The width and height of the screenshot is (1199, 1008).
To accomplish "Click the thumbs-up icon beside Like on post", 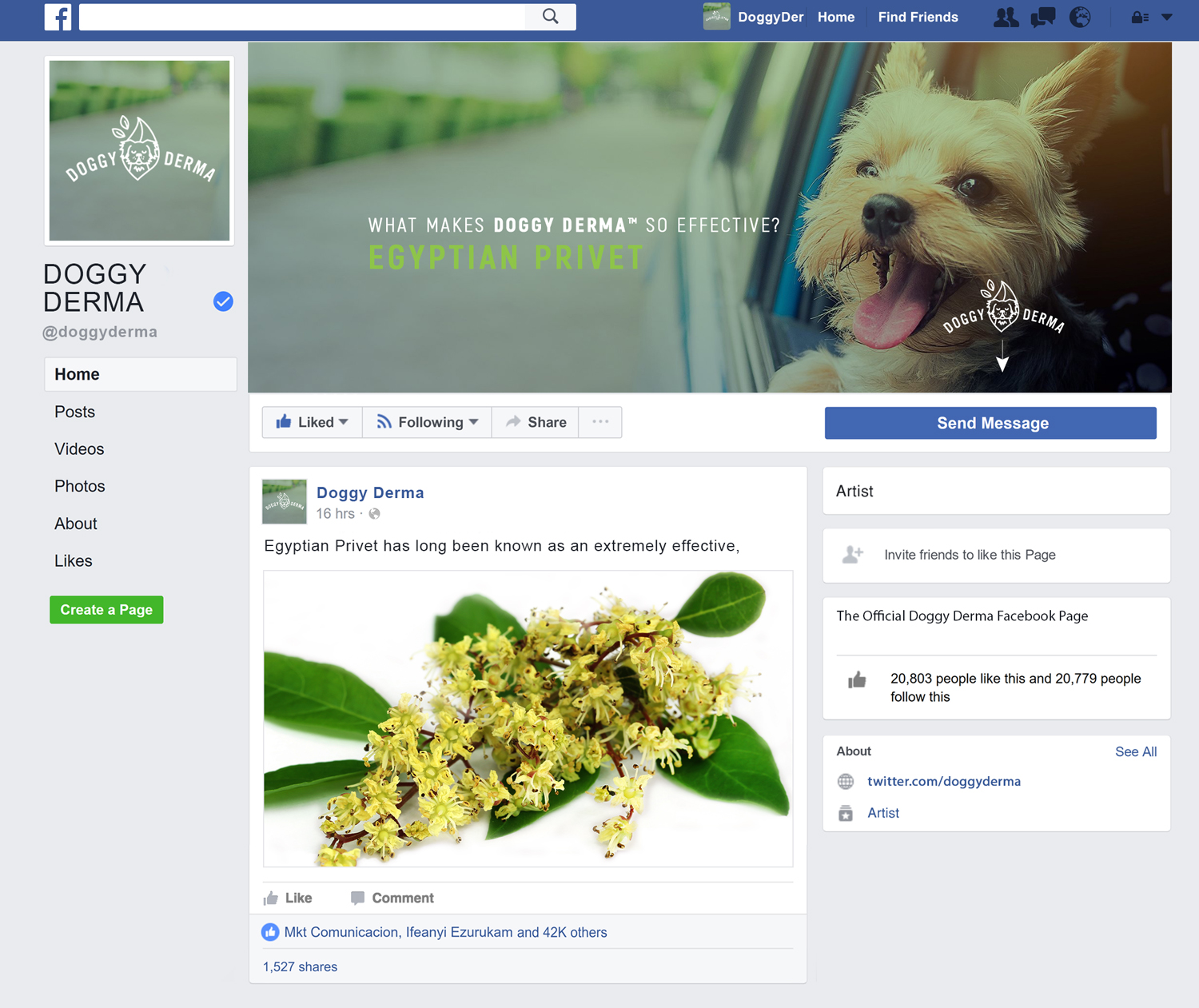I will pos(271,898).
